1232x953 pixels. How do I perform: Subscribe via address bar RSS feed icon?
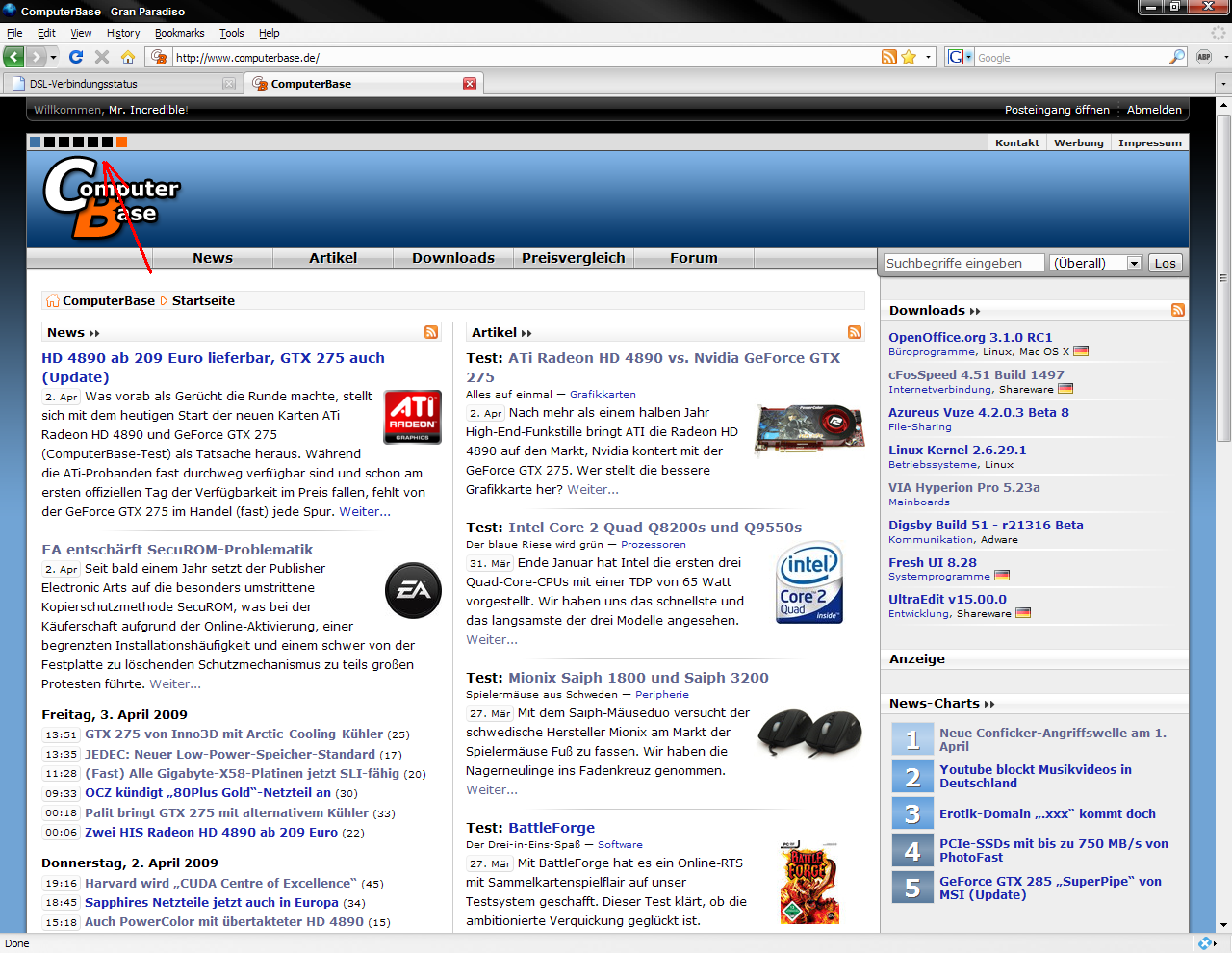(x=889, y=58)
